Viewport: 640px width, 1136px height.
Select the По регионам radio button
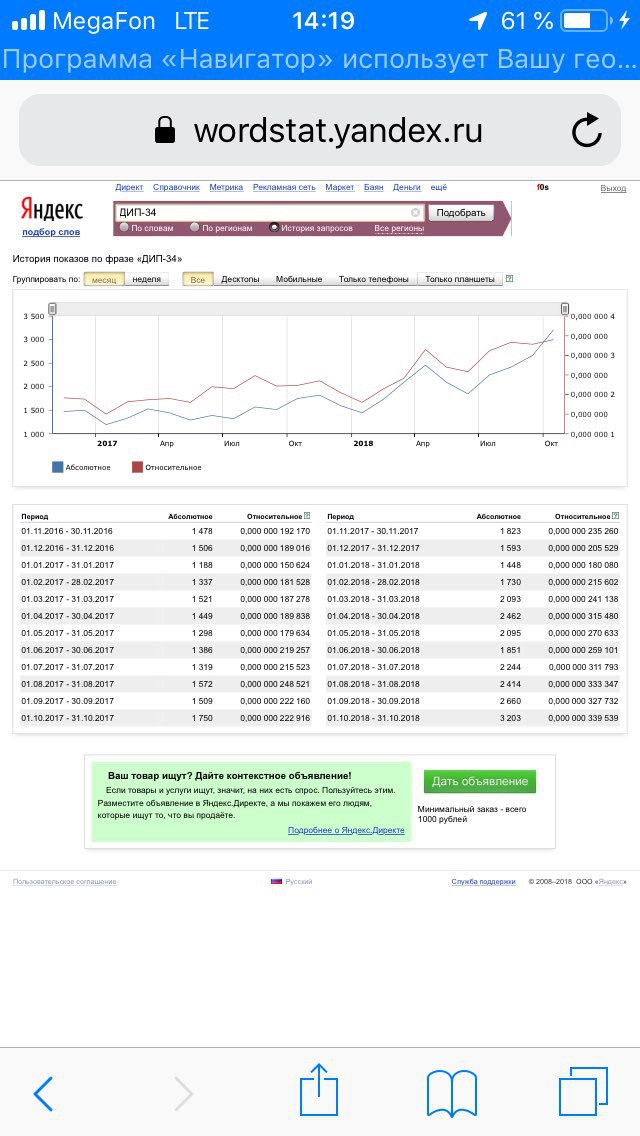[194, 227]
